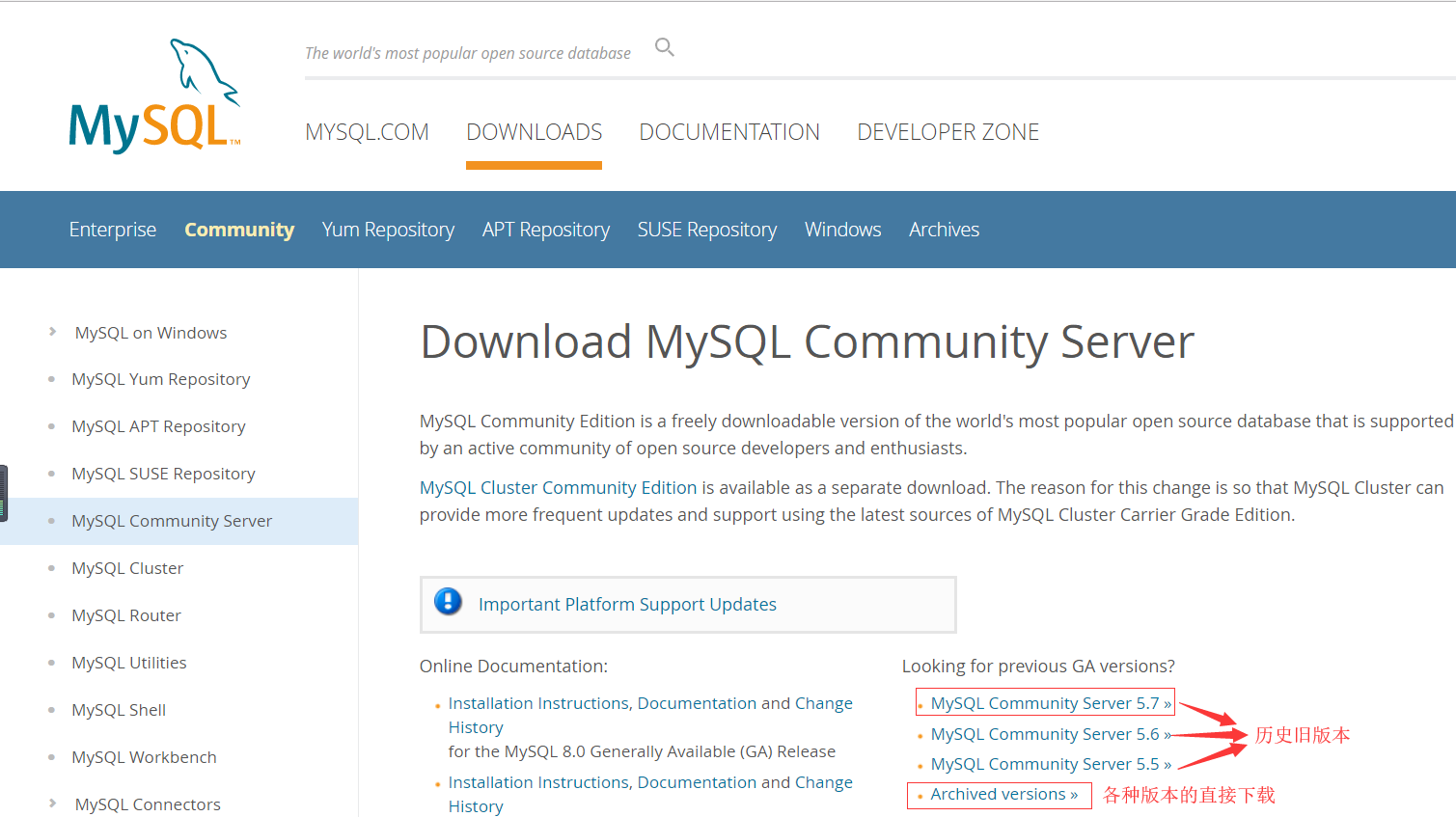Viewport: 1456px width, 817px height.
Task: Open MySQL Community Server 5.5 link
Action: point(1051,764)
